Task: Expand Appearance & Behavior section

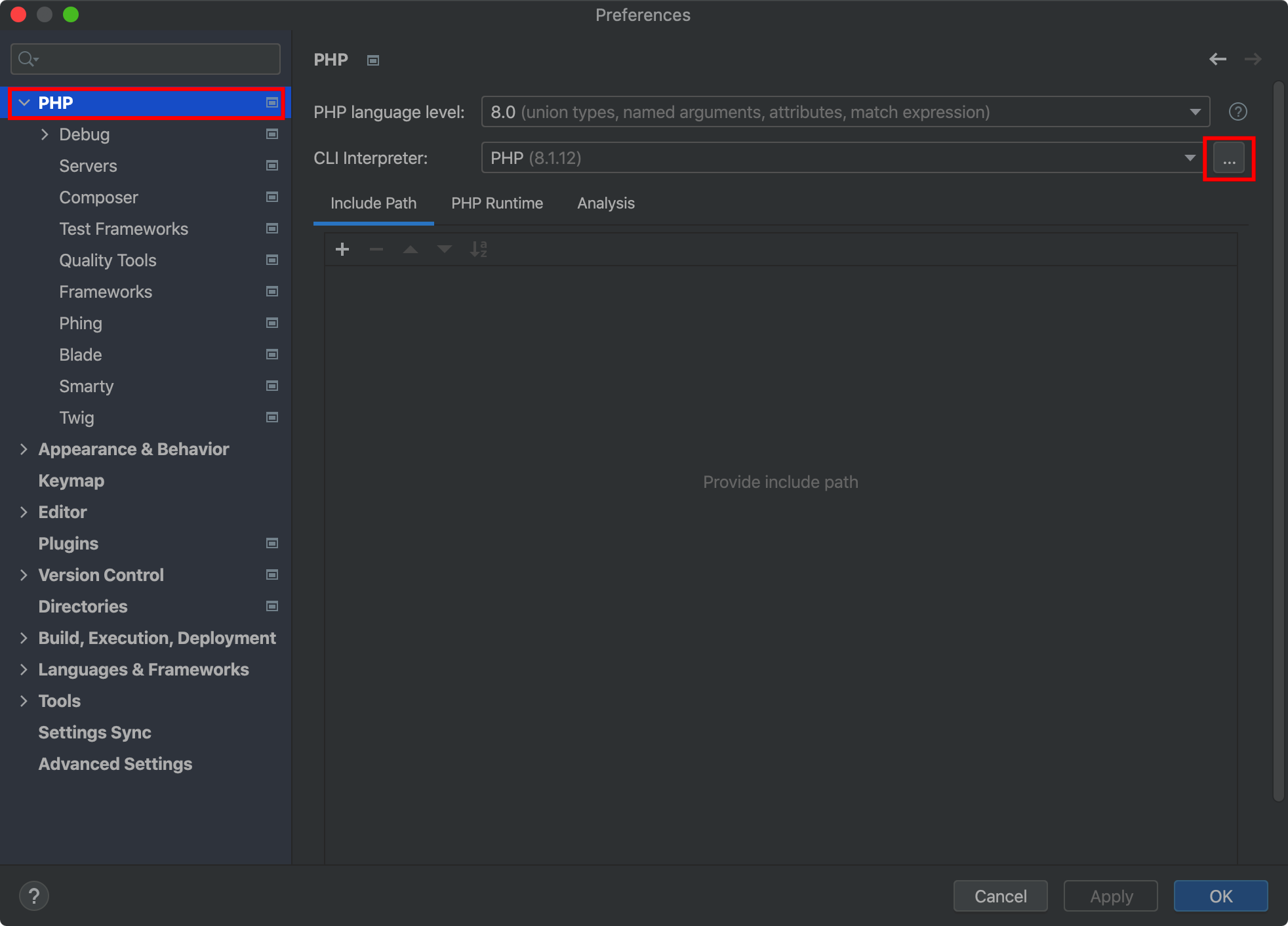Action: 24,449
